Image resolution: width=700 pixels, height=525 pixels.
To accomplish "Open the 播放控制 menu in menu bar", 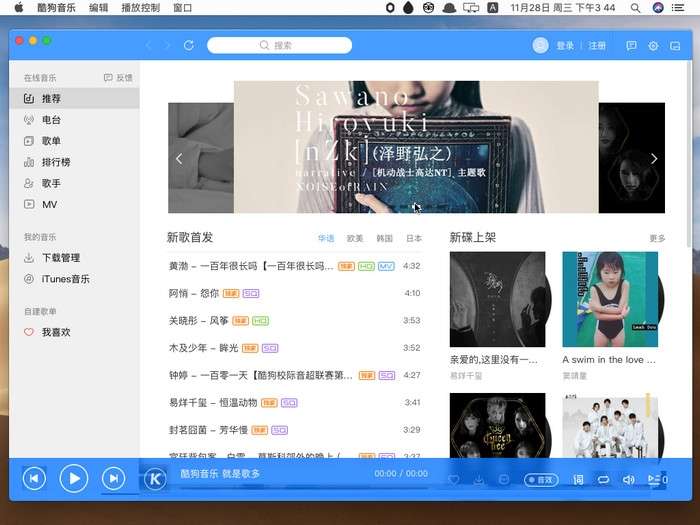I will point(141,8).
